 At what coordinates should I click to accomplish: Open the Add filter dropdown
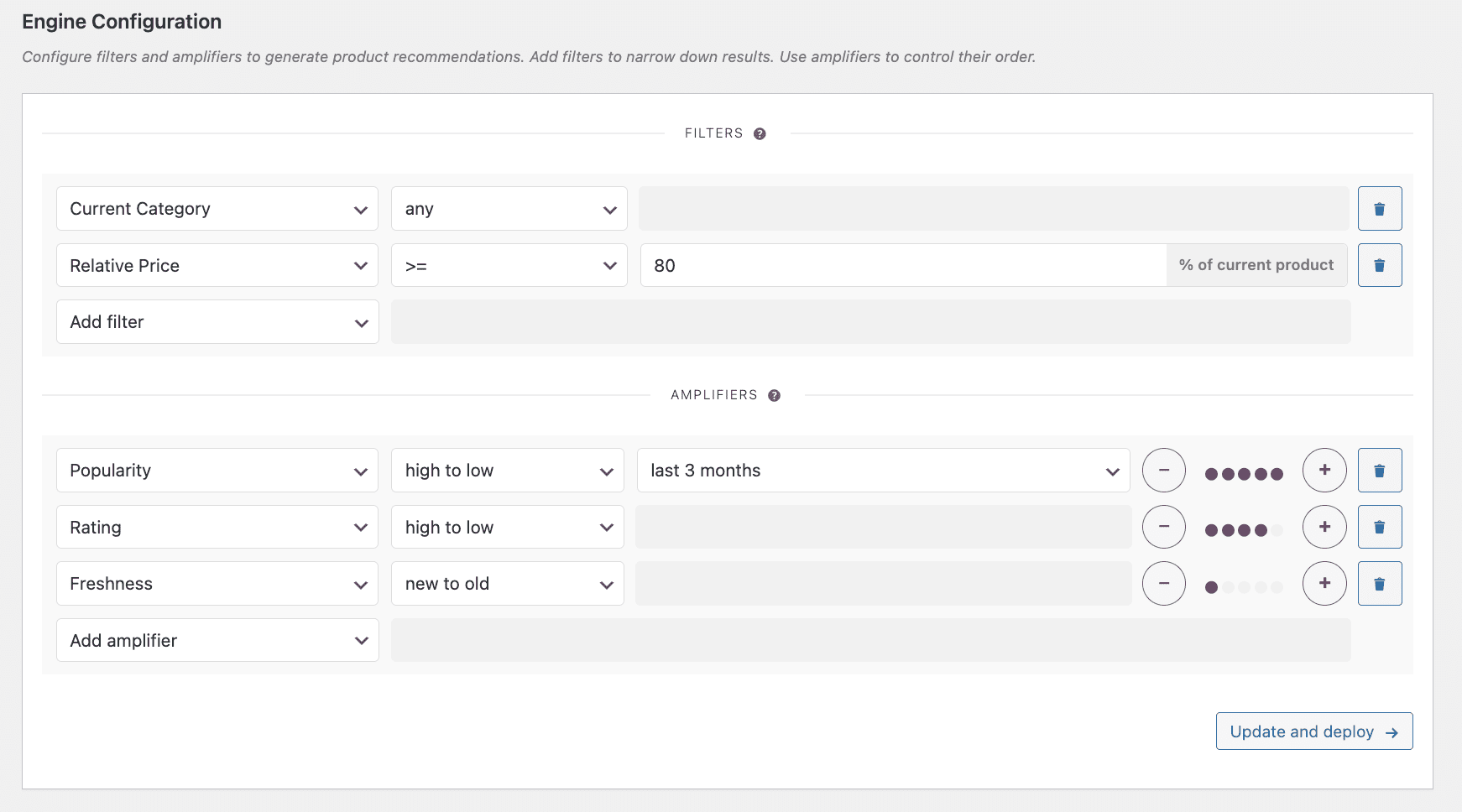click(217, 322)
